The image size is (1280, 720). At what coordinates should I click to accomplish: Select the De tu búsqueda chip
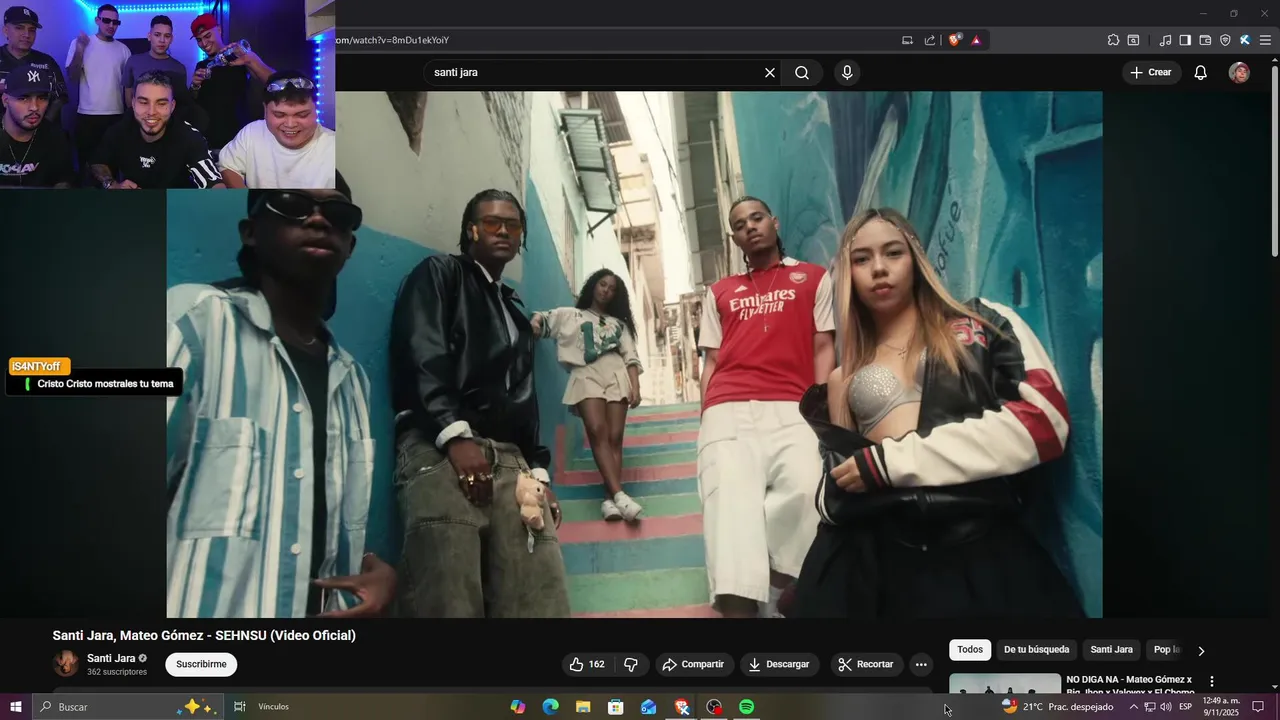pos(1036,650)
